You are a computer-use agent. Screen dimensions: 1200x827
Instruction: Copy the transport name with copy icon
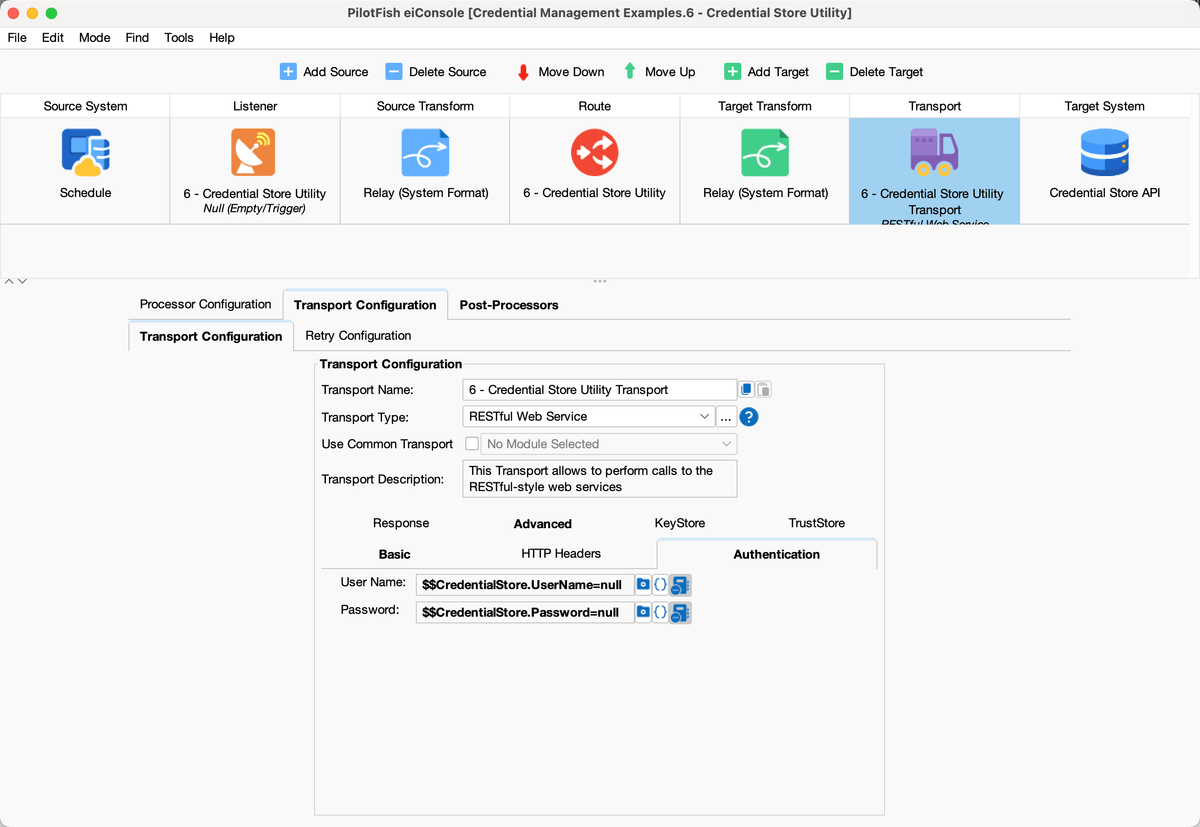(x=746, y=390)
